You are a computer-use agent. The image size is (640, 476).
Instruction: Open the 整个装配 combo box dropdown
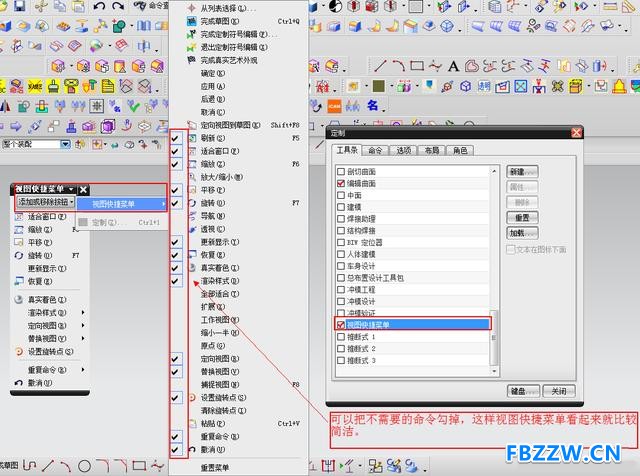pyautogui.click(x=65, y=144)
